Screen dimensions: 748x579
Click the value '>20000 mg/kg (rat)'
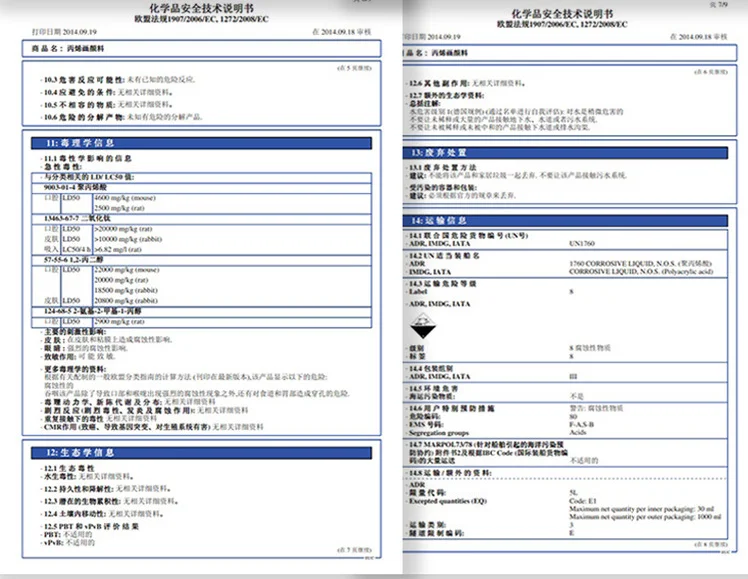pos(123,229)
